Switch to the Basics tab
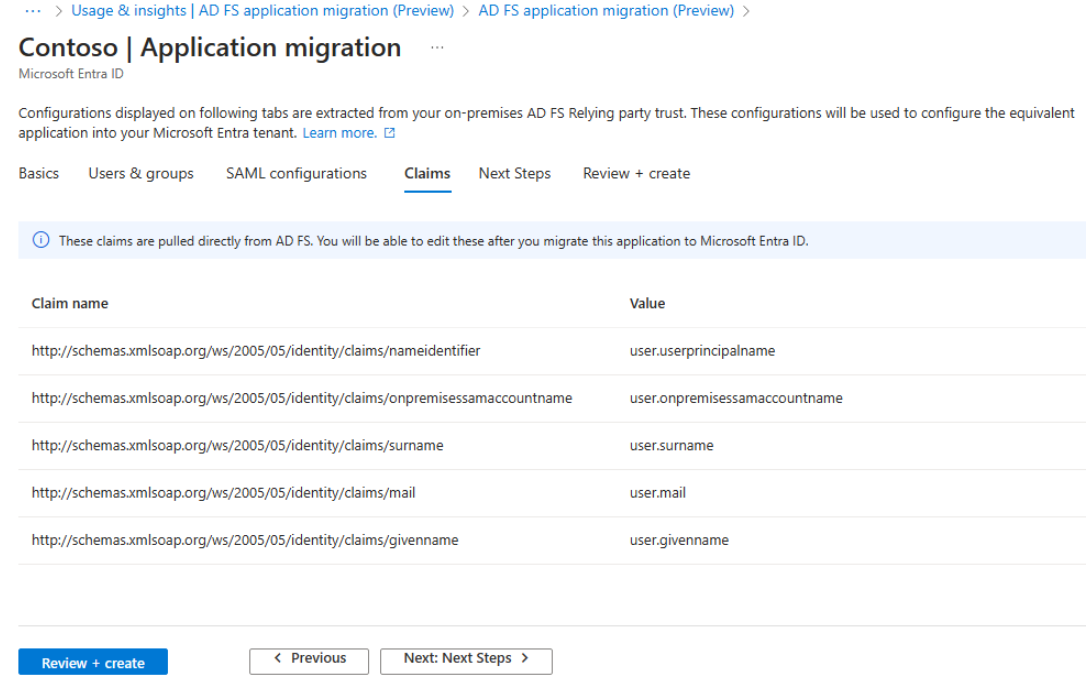1086x688 pixels. pos(39,173)
